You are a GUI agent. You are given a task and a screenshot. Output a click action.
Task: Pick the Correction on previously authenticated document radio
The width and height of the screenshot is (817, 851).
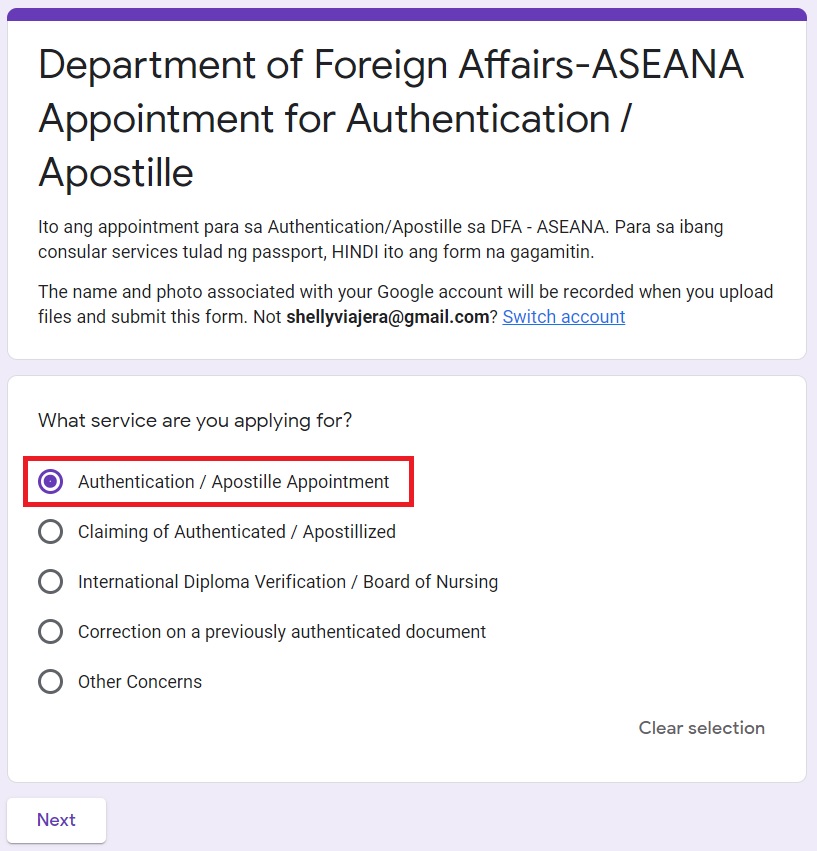(50, 632)
